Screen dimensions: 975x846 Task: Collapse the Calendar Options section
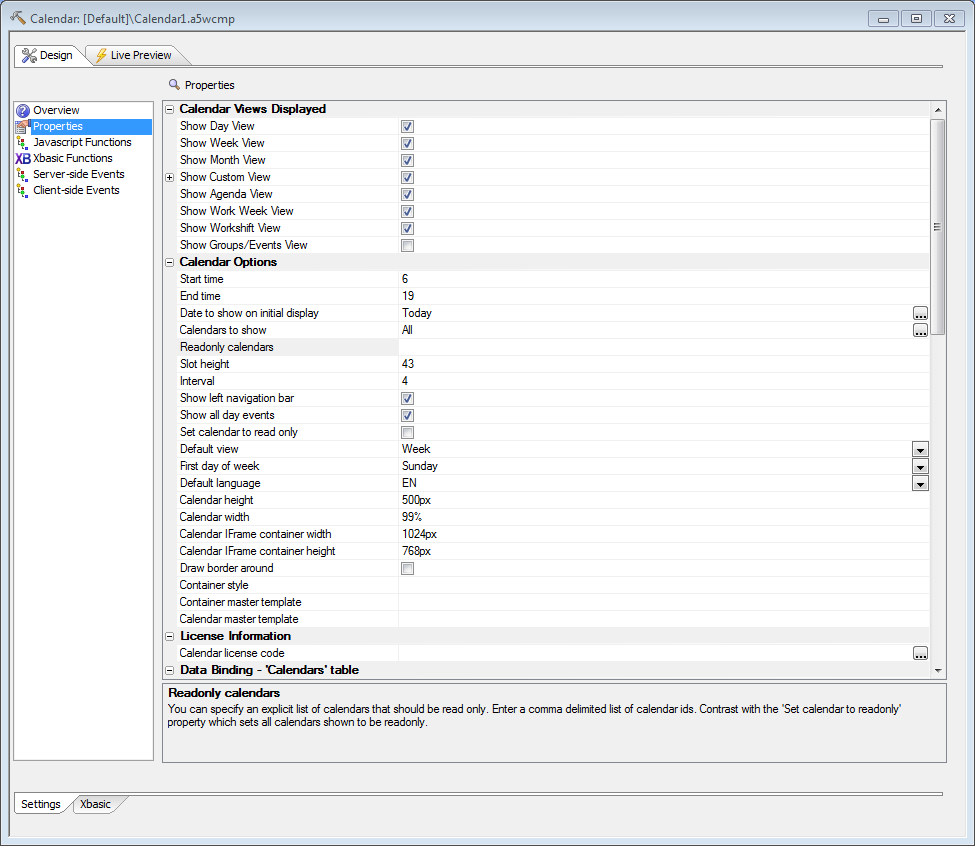tap(169, 262)
